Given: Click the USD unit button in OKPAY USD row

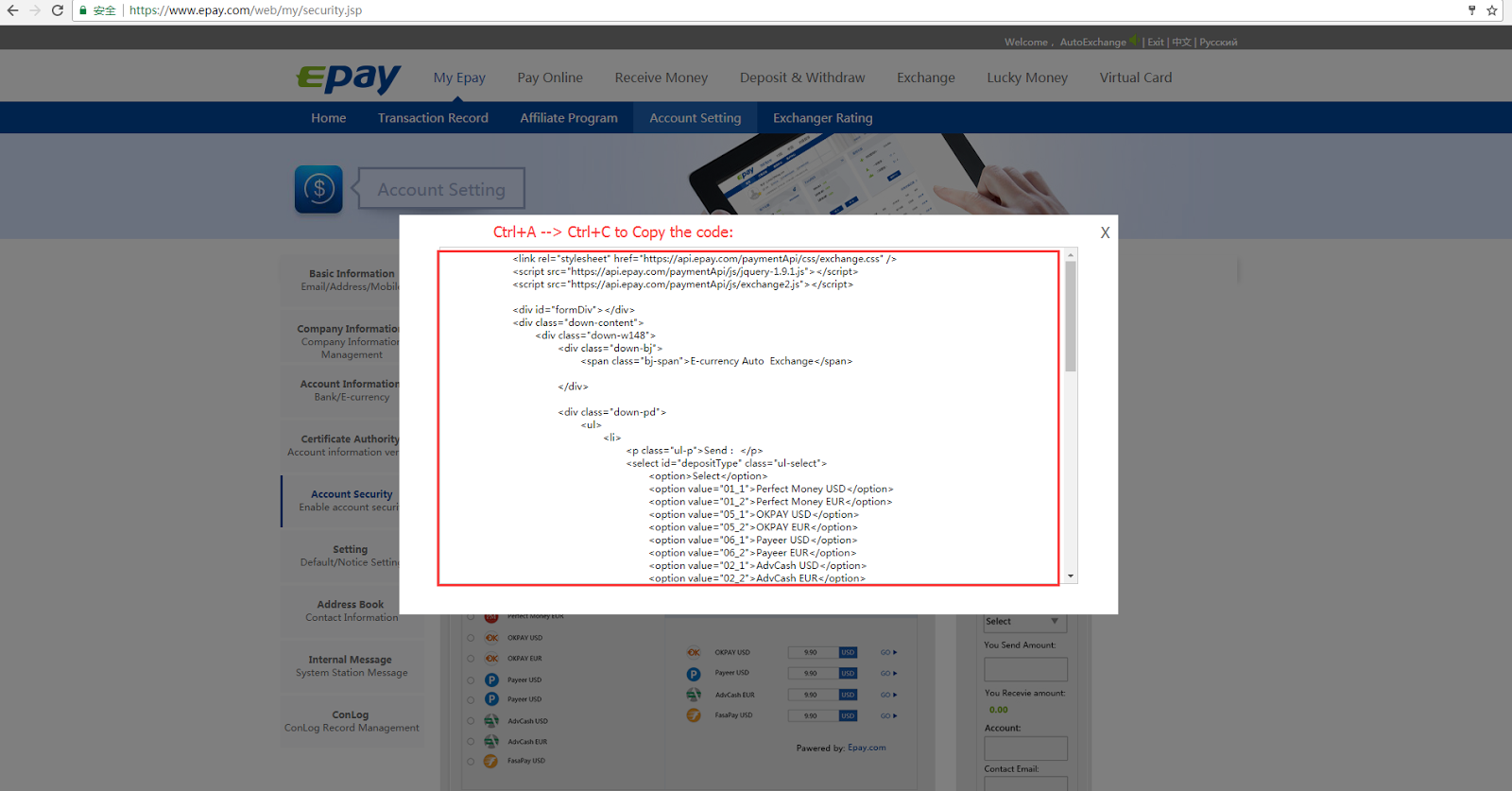Looking at the screenshot, I should click(848, 652).
